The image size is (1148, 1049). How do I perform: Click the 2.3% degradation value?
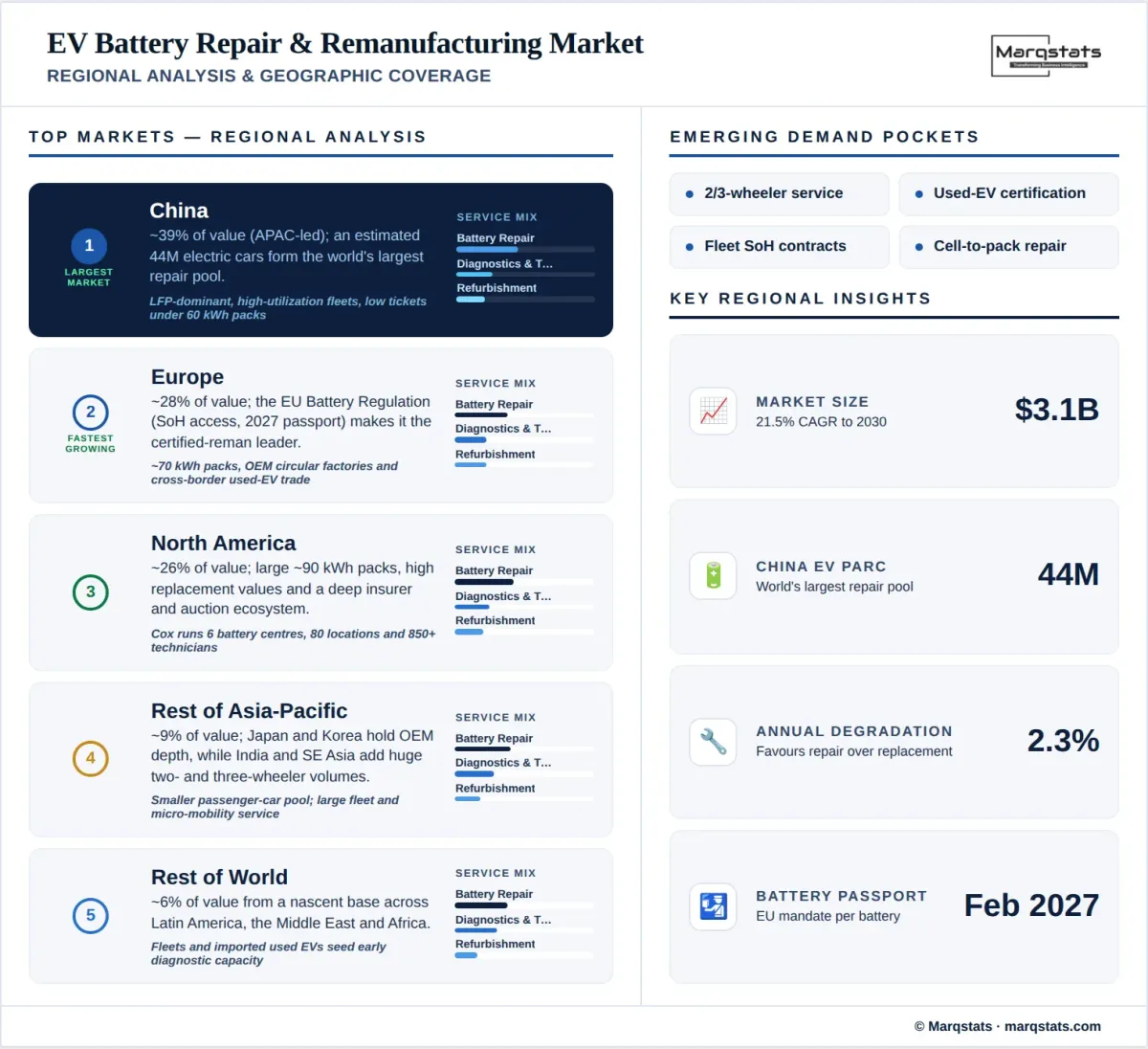coord(1063,740)
